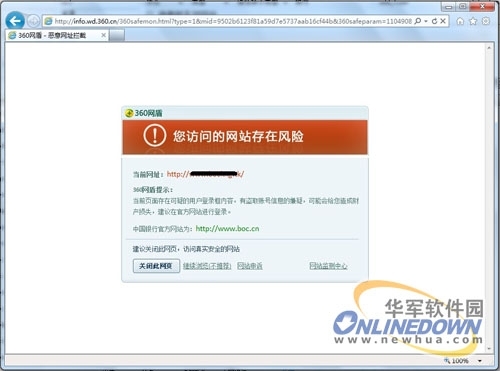Close the browser window
Image resolution: width=500 pixels, height=371 pixels.
tap(482, 6)
